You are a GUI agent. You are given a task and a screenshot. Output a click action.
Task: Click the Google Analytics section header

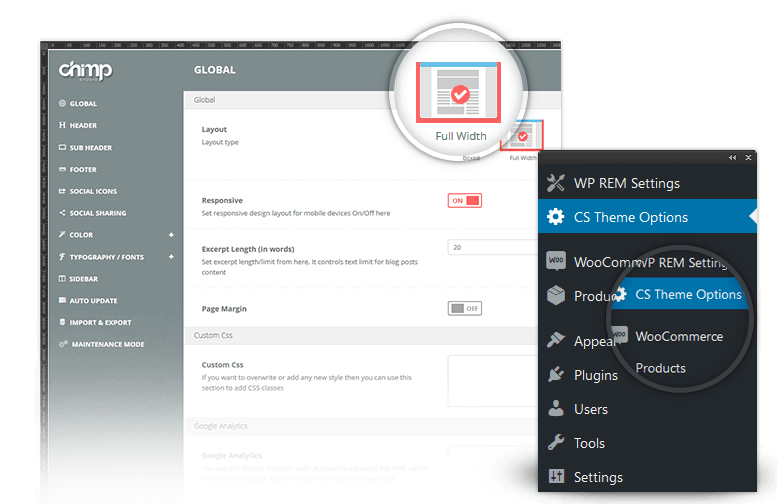(x=361, y=426)
